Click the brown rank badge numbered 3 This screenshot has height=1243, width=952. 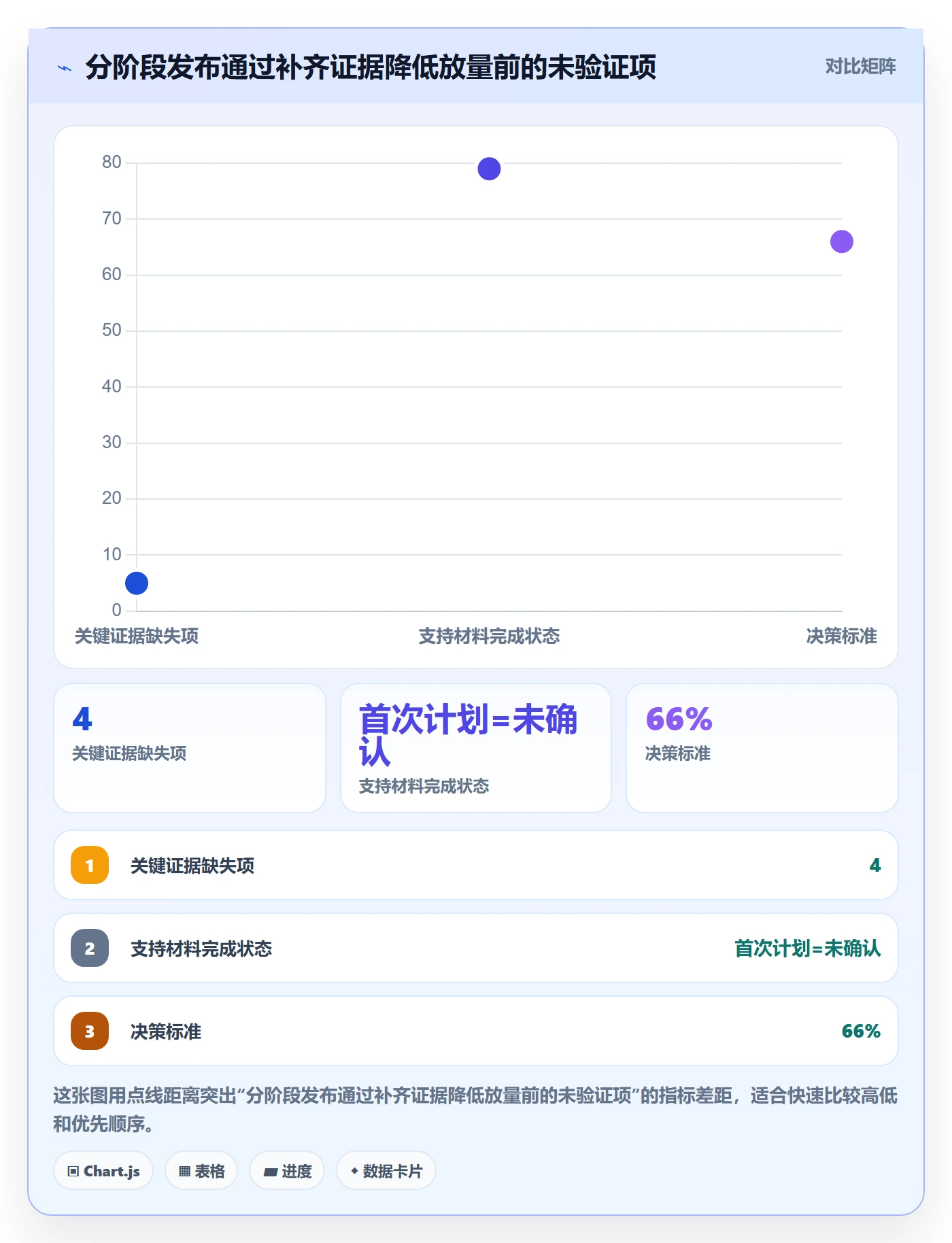pos(90,1031)
